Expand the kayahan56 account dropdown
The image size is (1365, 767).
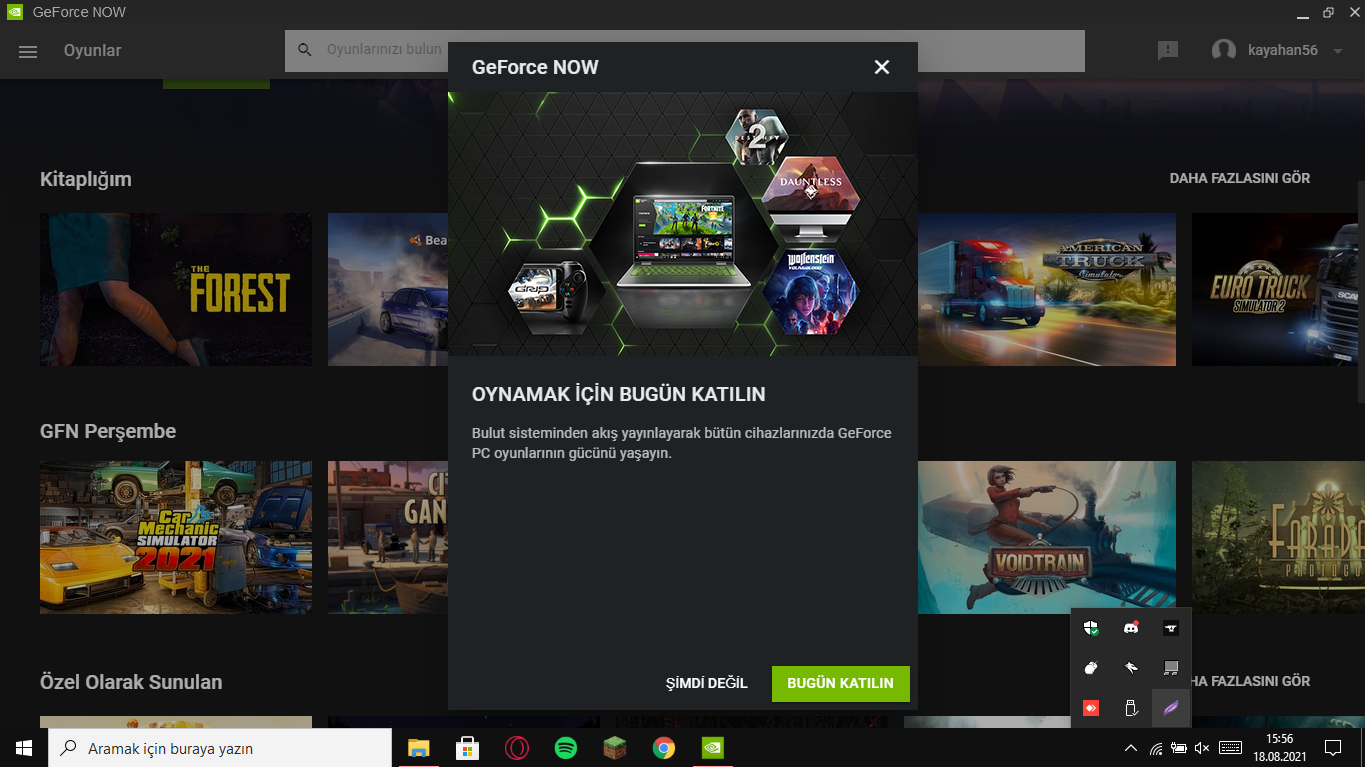tap(1338, 51)
